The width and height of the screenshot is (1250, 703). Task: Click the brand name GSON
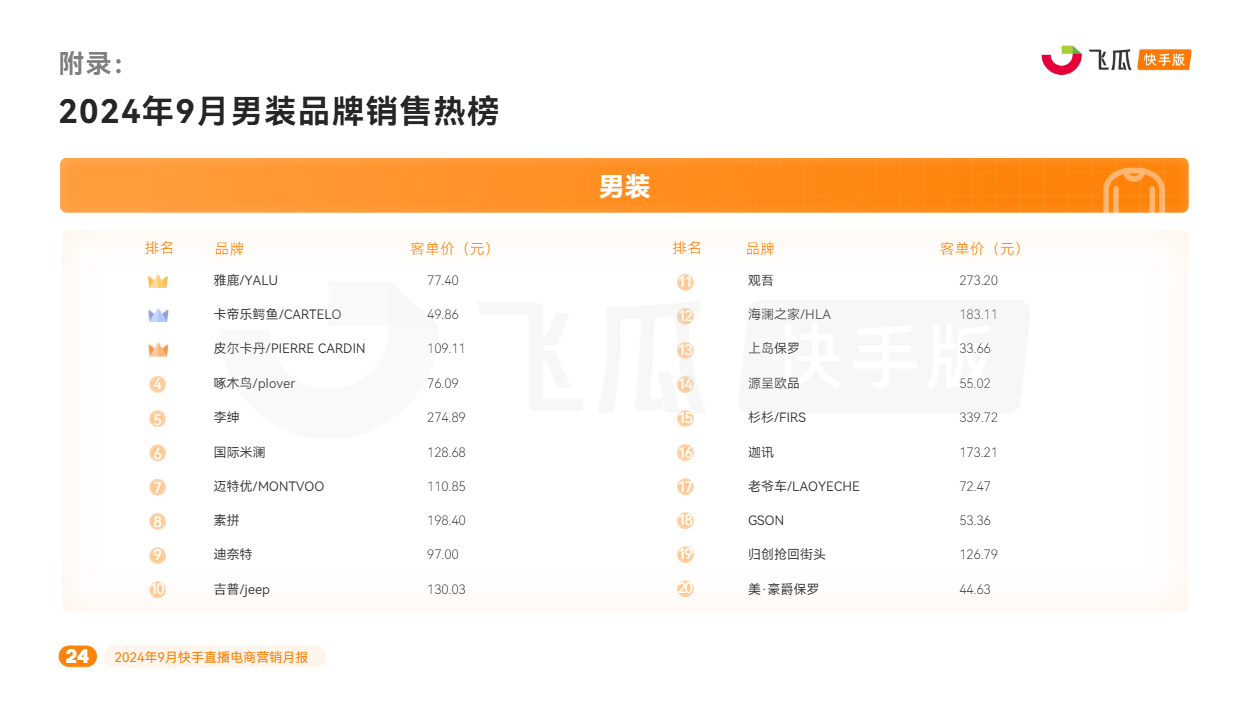click(x=766, y=521)
